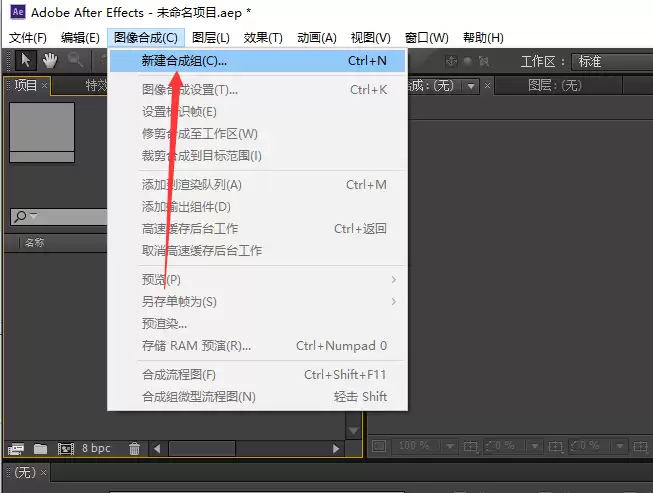Switch to the 图层: (无) viewer tab

coord(554,85)
